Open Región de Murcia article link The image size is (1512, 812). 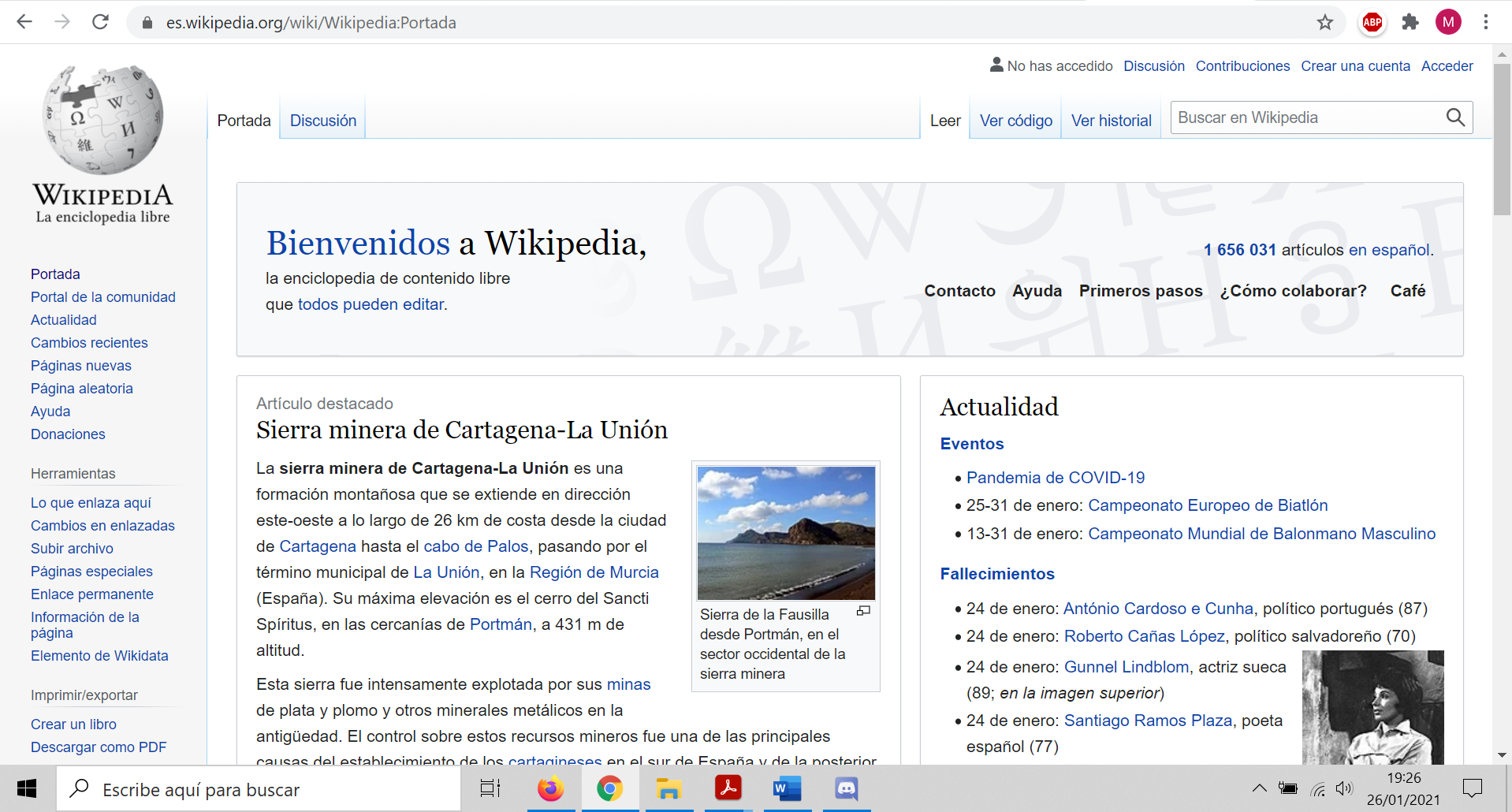(594, 572)
